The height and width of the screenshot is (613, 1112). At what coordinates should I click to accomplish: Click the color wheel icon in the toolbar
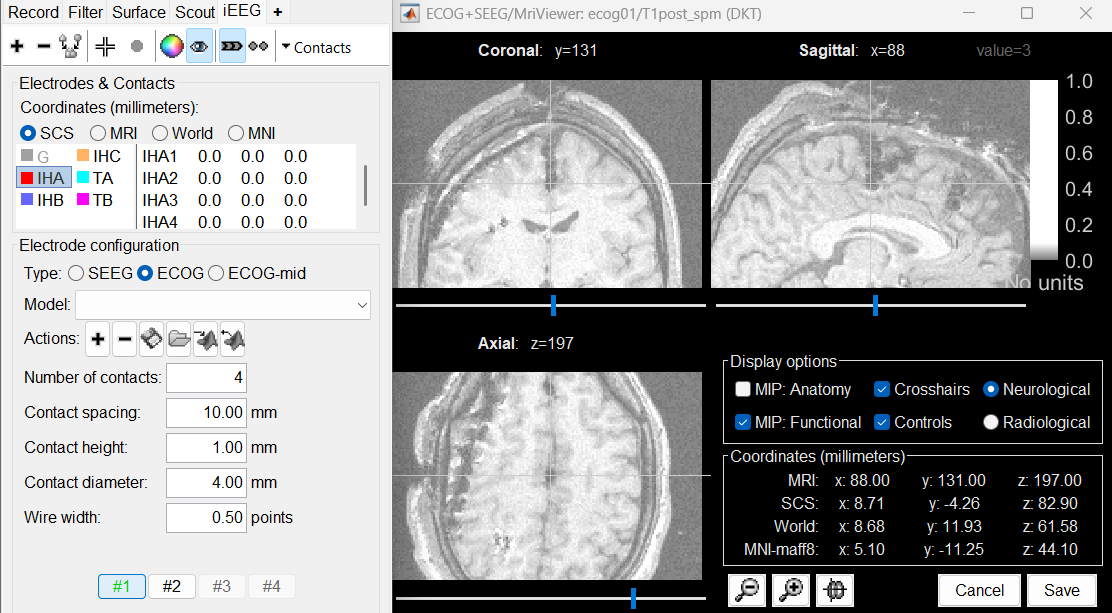click(172, 47)
